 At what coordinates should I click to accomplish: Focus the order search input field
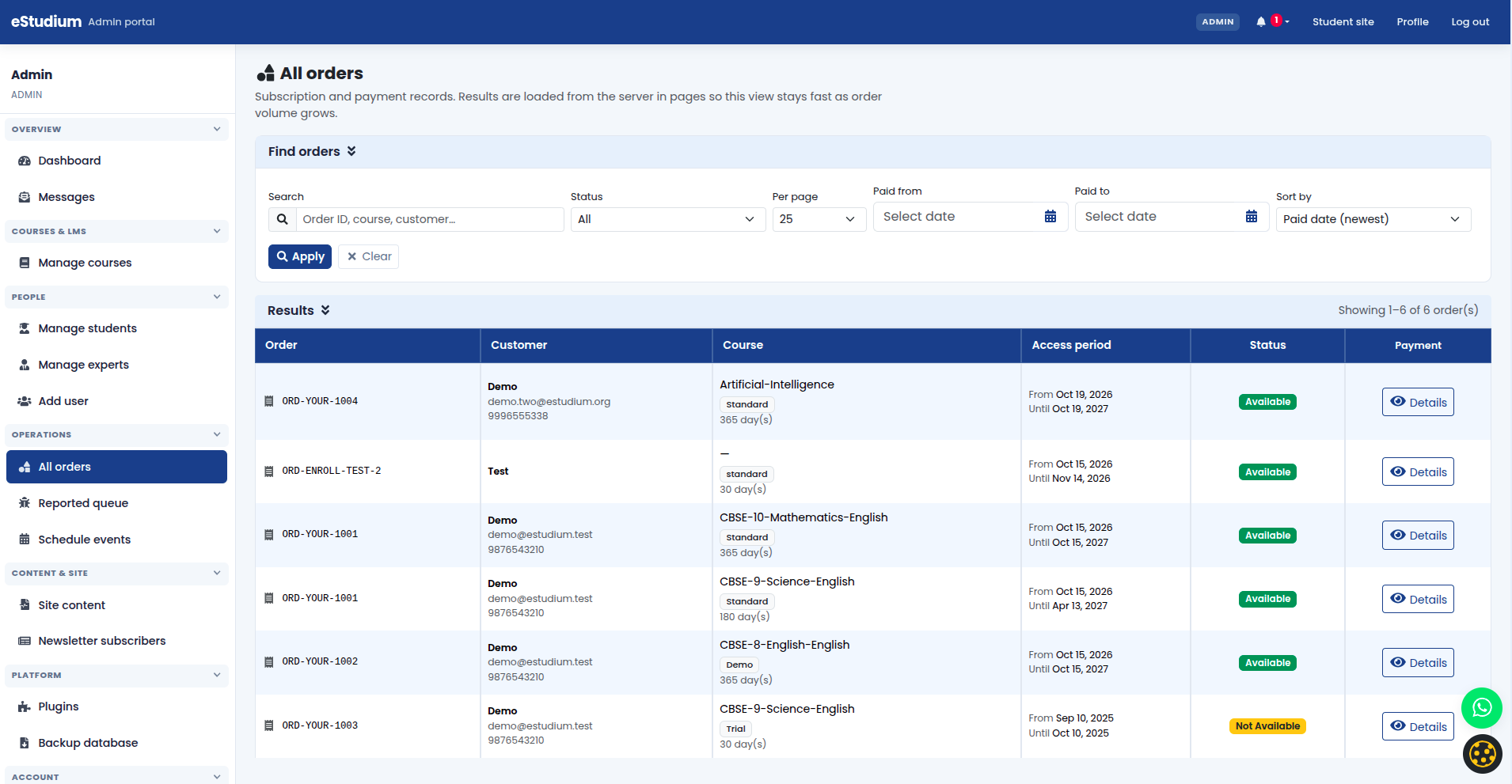430,219
